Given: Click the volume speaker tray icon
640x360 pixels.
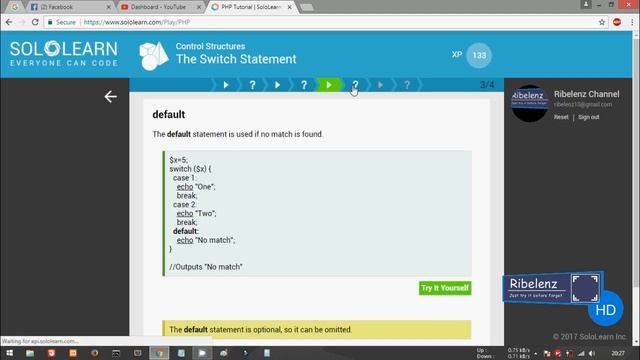Looking at the screenshot, I should click(592, 353).
